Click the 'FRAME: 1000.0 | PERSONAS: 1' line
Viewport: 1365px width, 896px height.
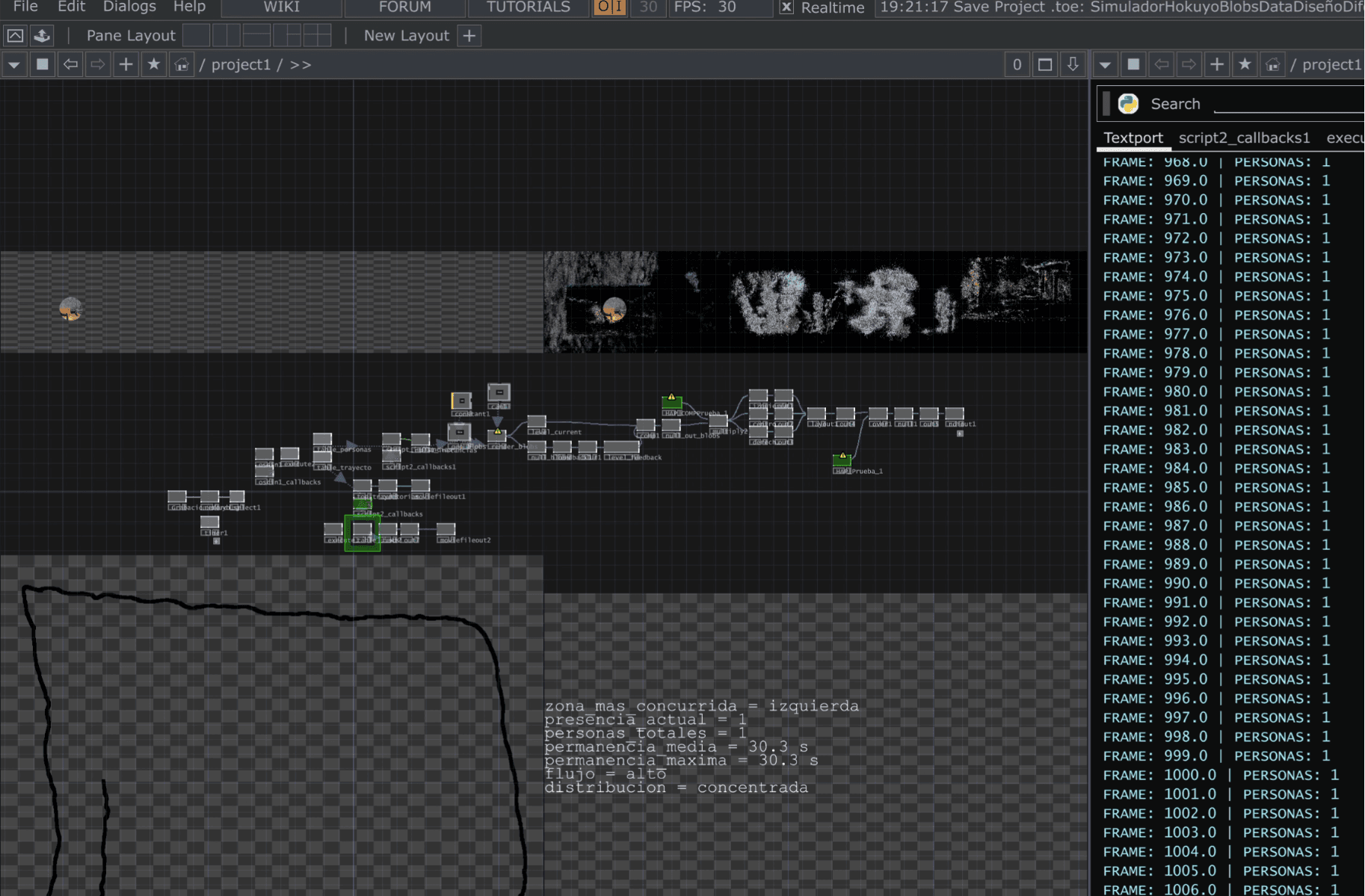(1221, 776)
